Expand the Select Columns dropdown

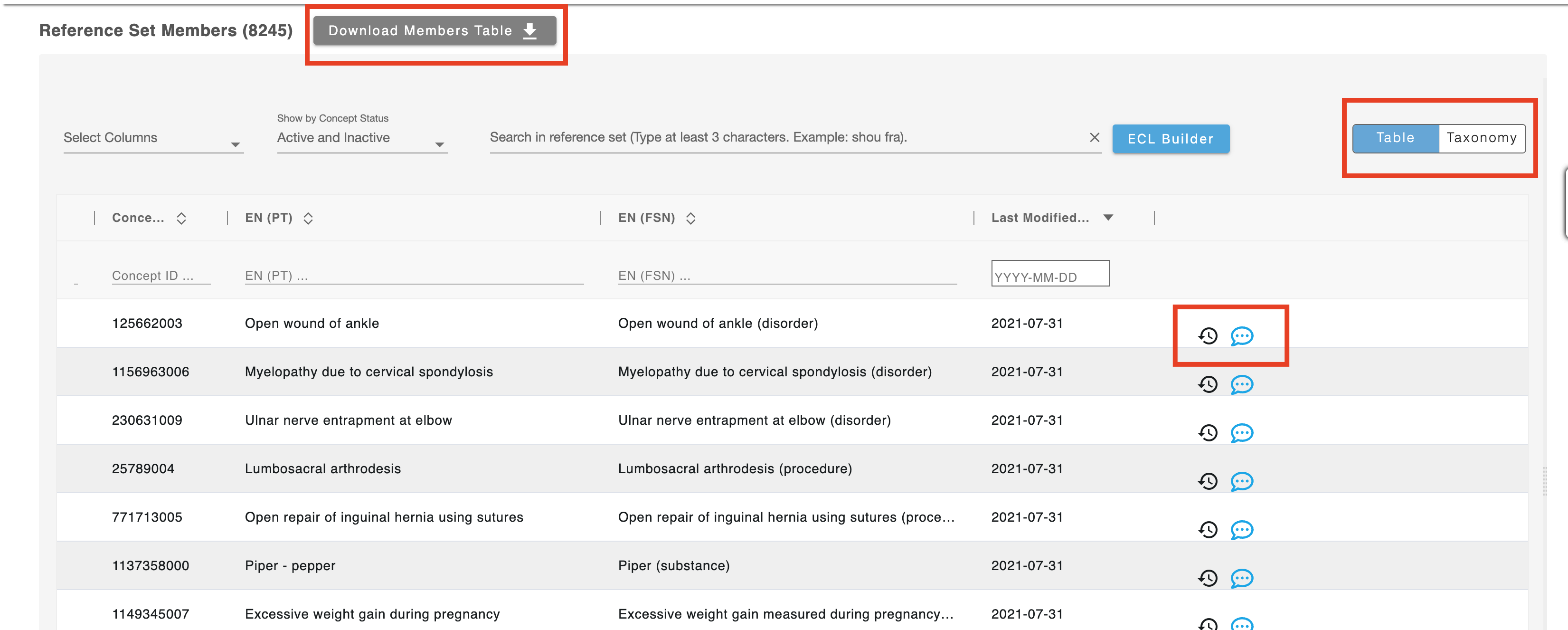pyautogui.click(x=153, y=138)
